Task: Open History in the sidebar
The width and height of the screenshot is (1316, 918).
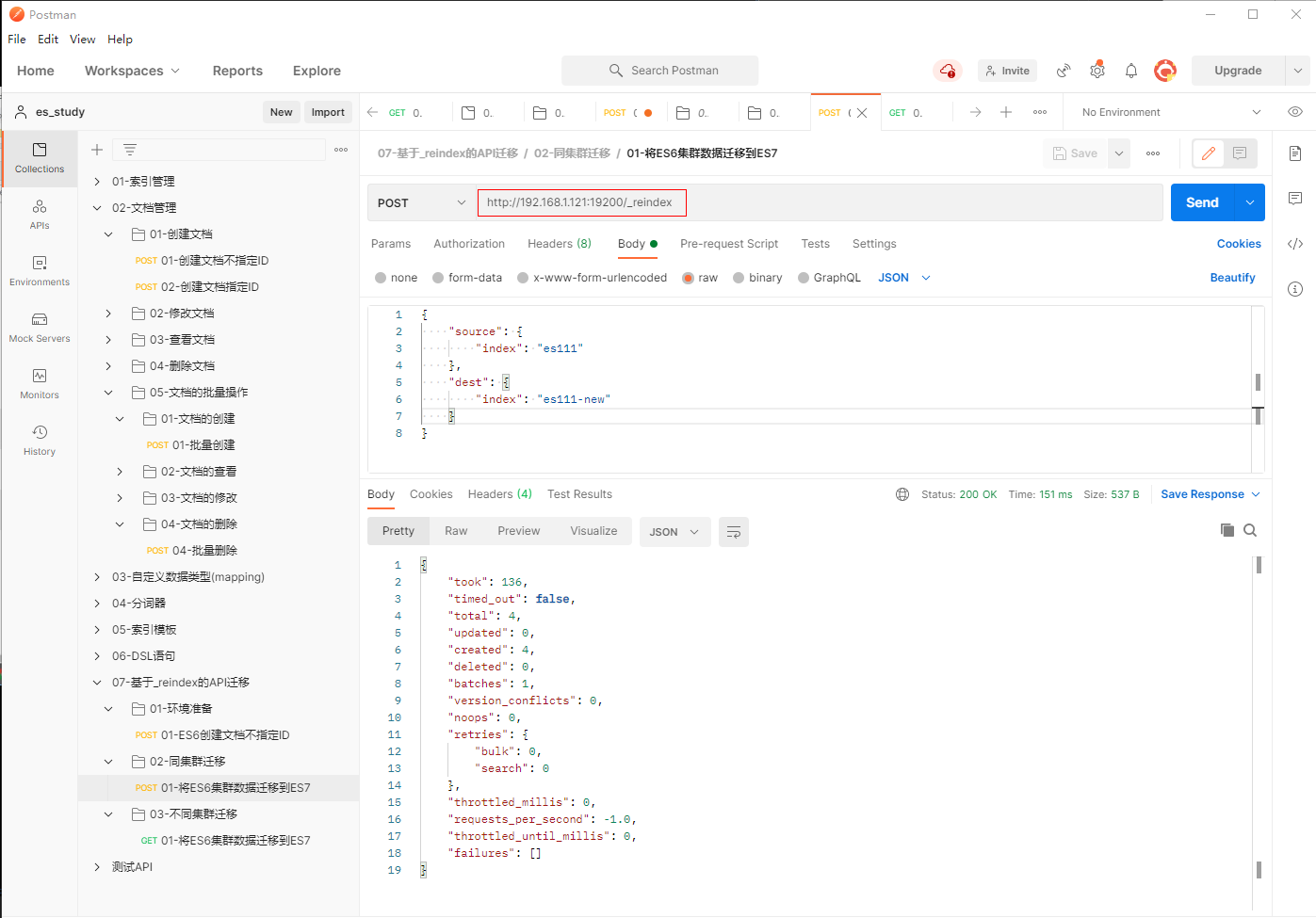Action: pos(40,440)
